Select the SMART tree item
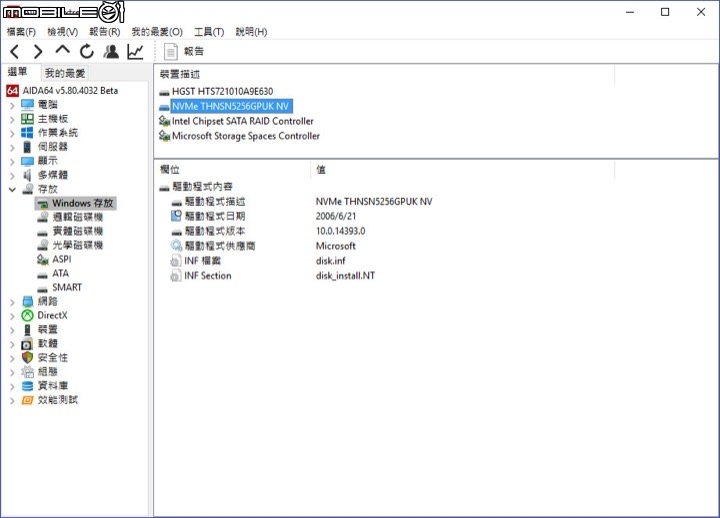 (x=67, y=287)
